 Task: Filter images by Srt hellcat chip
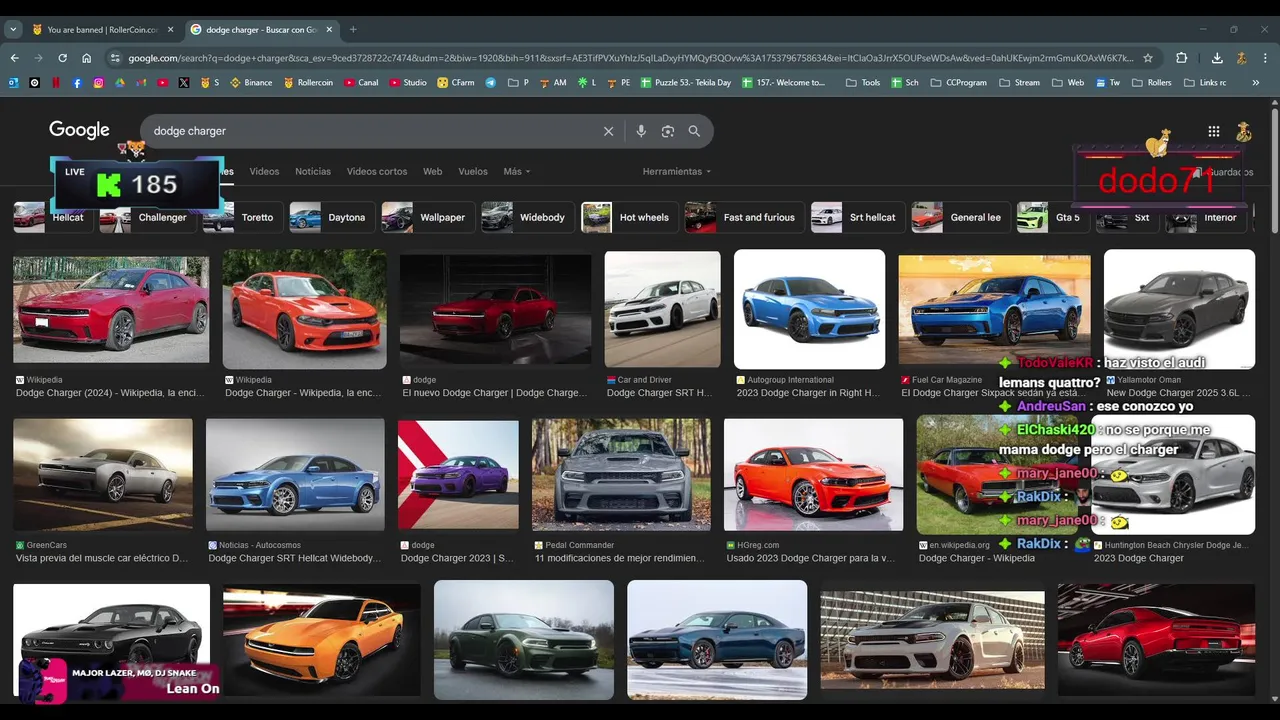[857, 217]
